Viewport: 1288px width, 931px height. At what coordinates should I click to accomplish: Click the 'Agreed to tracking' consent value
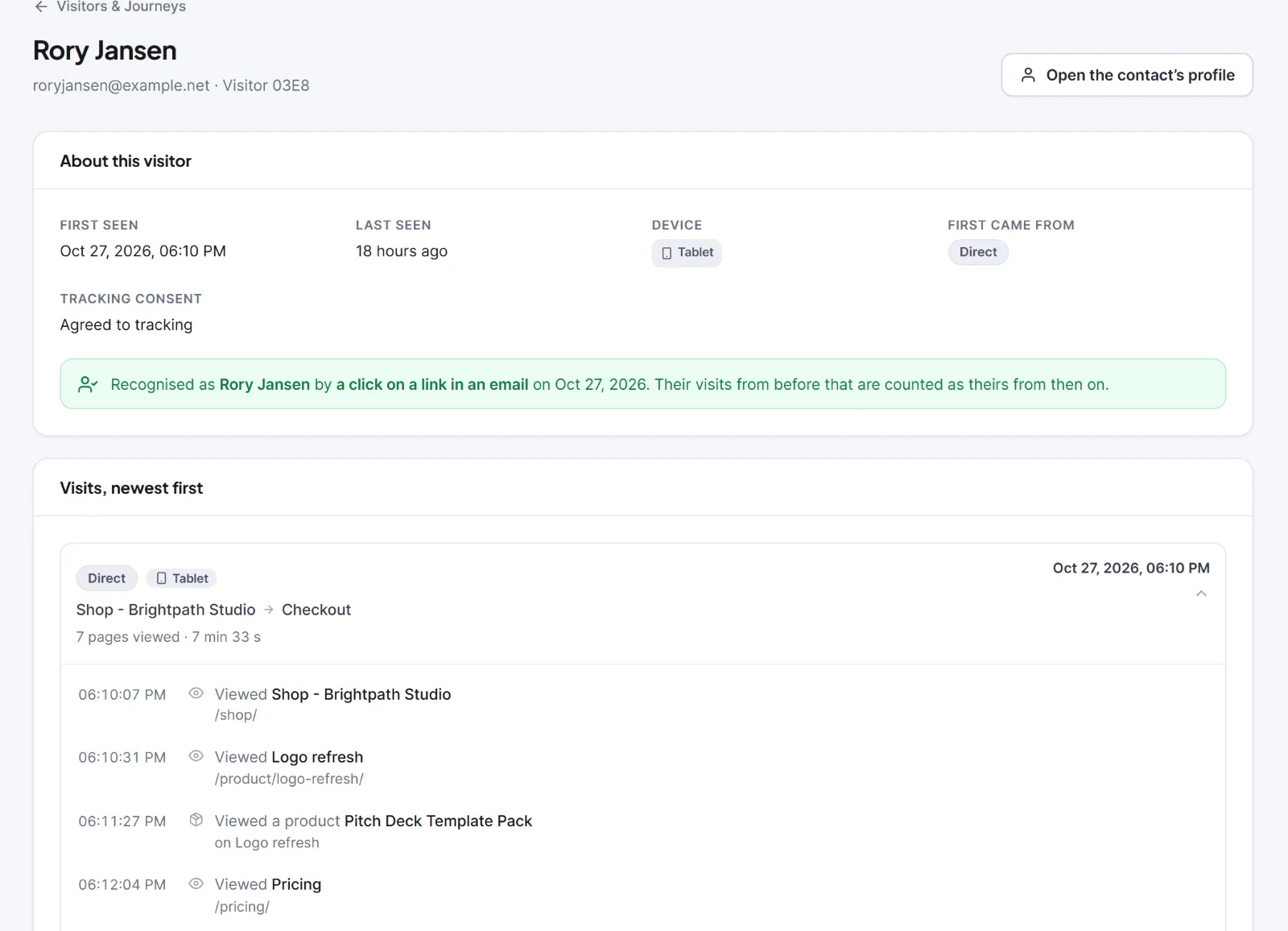coord(126,325)
